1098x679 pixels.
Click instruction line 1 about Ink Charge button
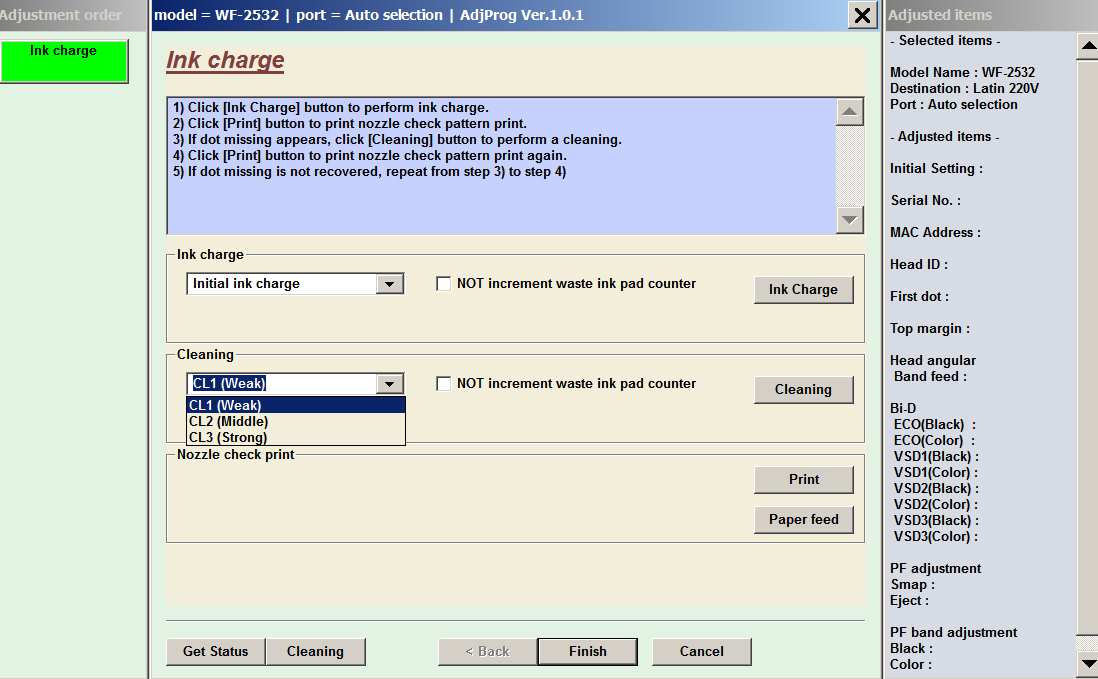tap(331, 108)
